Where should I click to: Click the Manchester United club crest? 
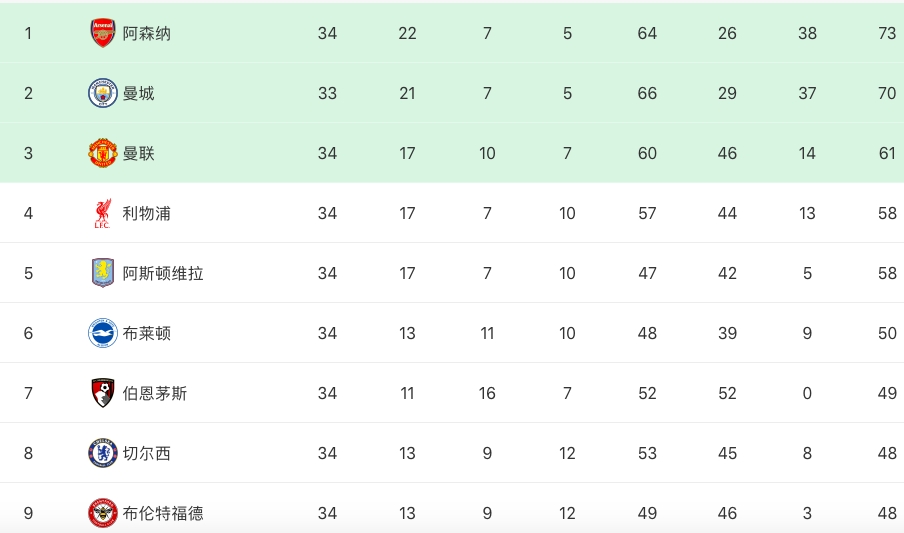[103, 153]
